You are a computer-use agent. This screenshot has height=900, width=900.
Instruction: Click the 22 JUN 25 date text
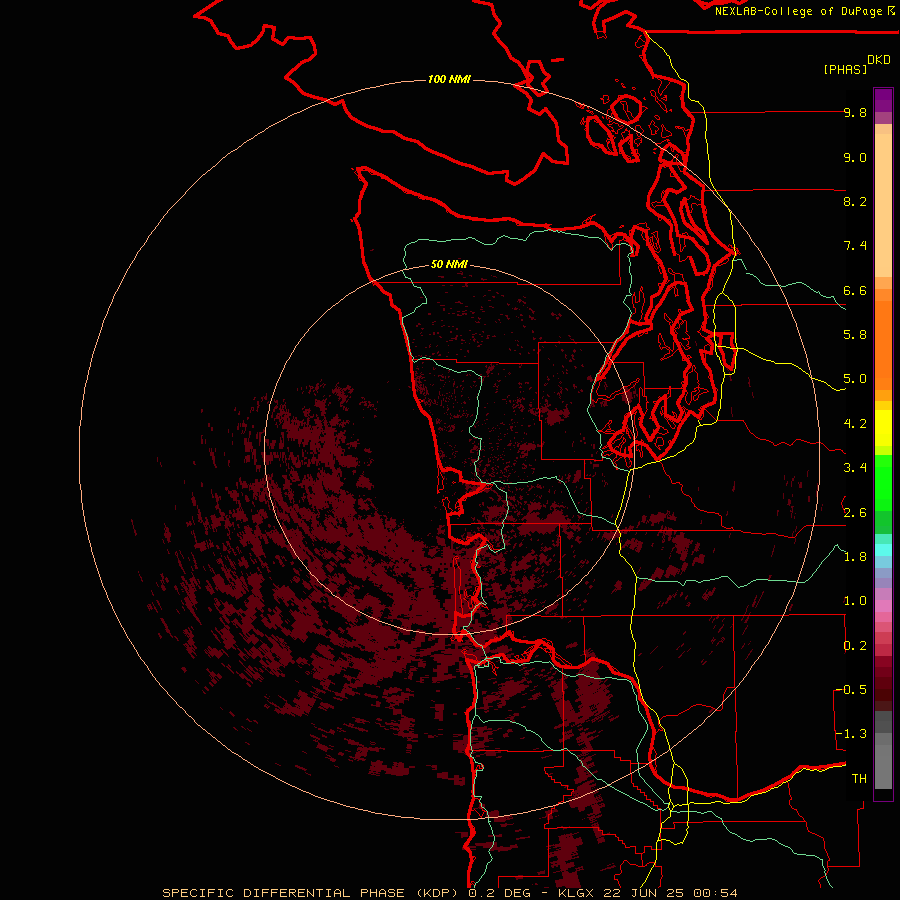click(645, 893)
